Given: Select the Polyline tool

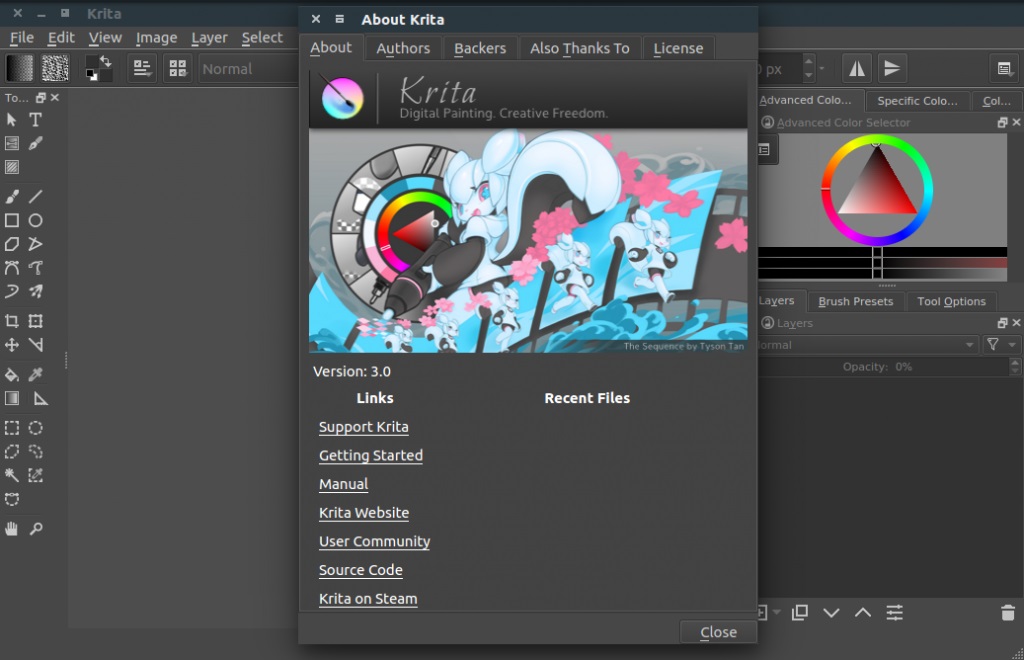Looking at the screenshot, I should 35,244.
